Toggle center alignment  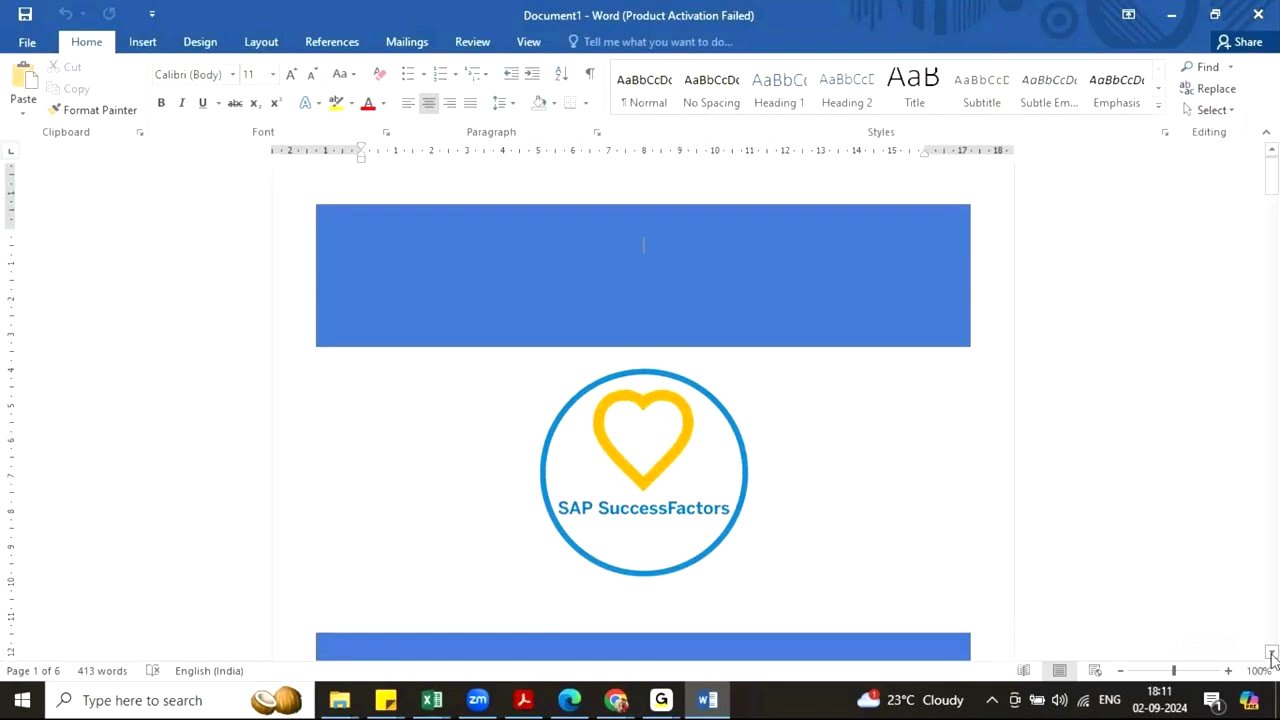pos(429,103)
